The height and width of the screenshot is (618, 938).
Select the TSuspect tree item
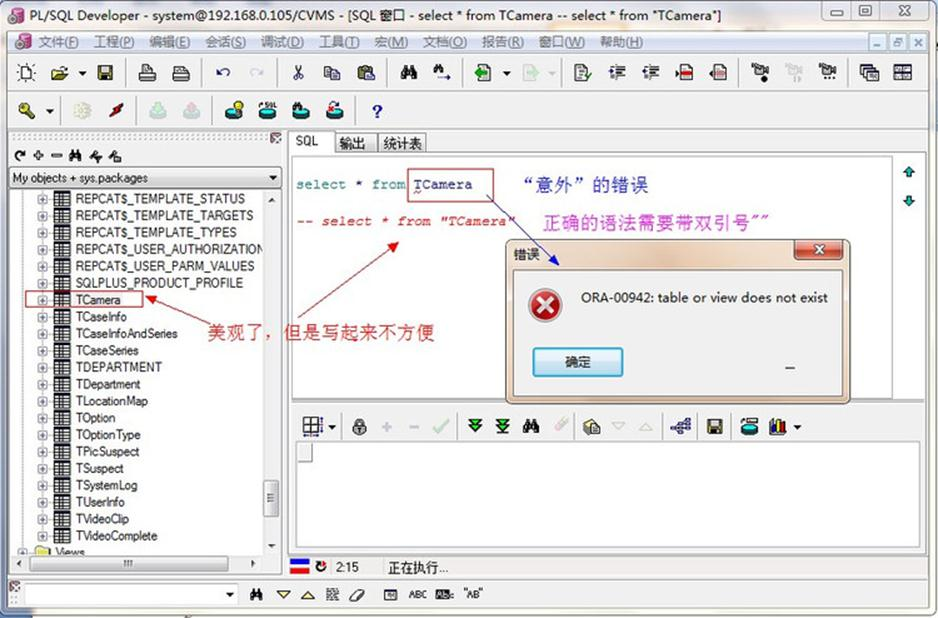point(100,468)
